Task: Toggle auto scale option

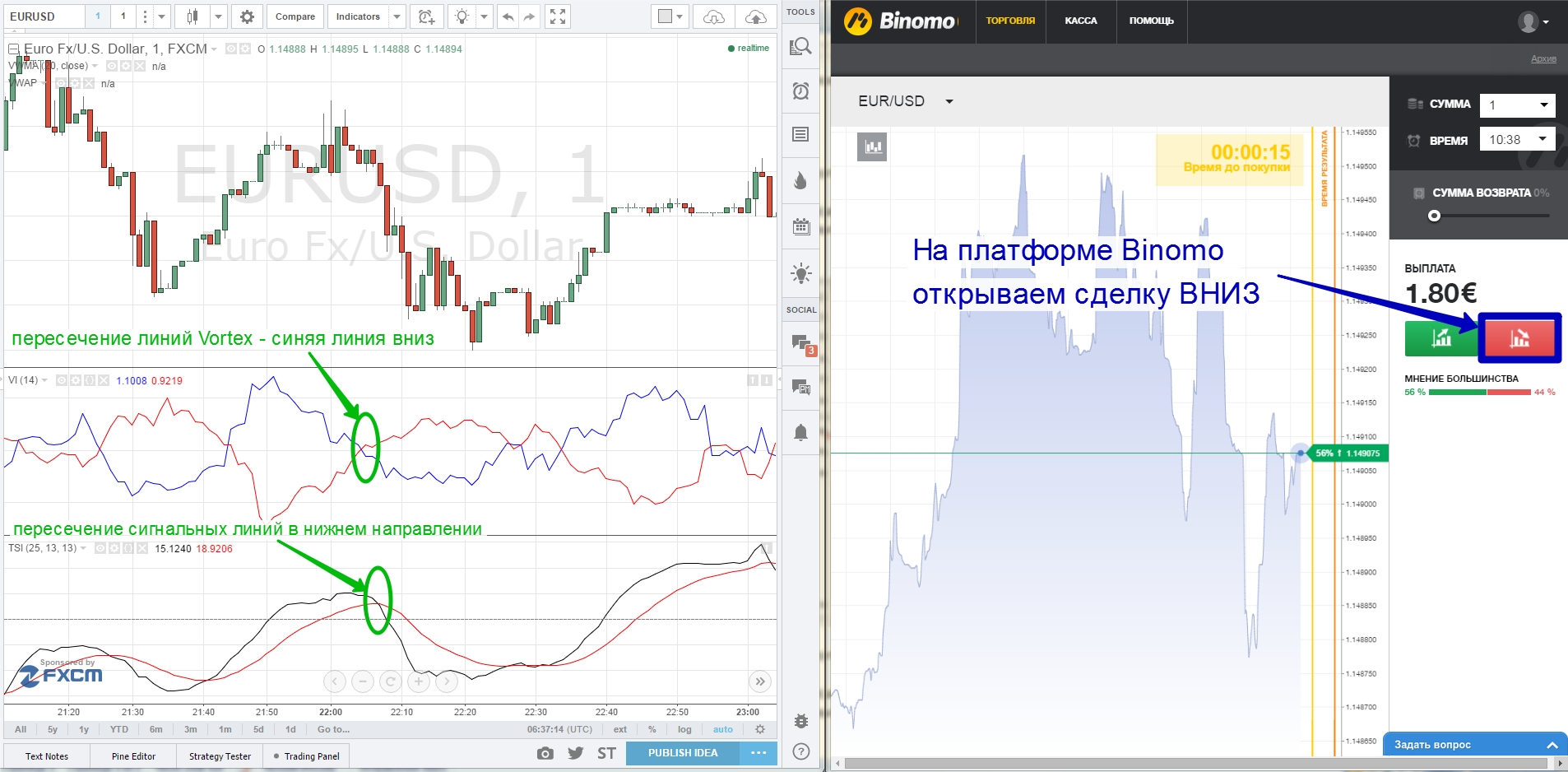Action: pyautogui.click(x=723, y=729)
